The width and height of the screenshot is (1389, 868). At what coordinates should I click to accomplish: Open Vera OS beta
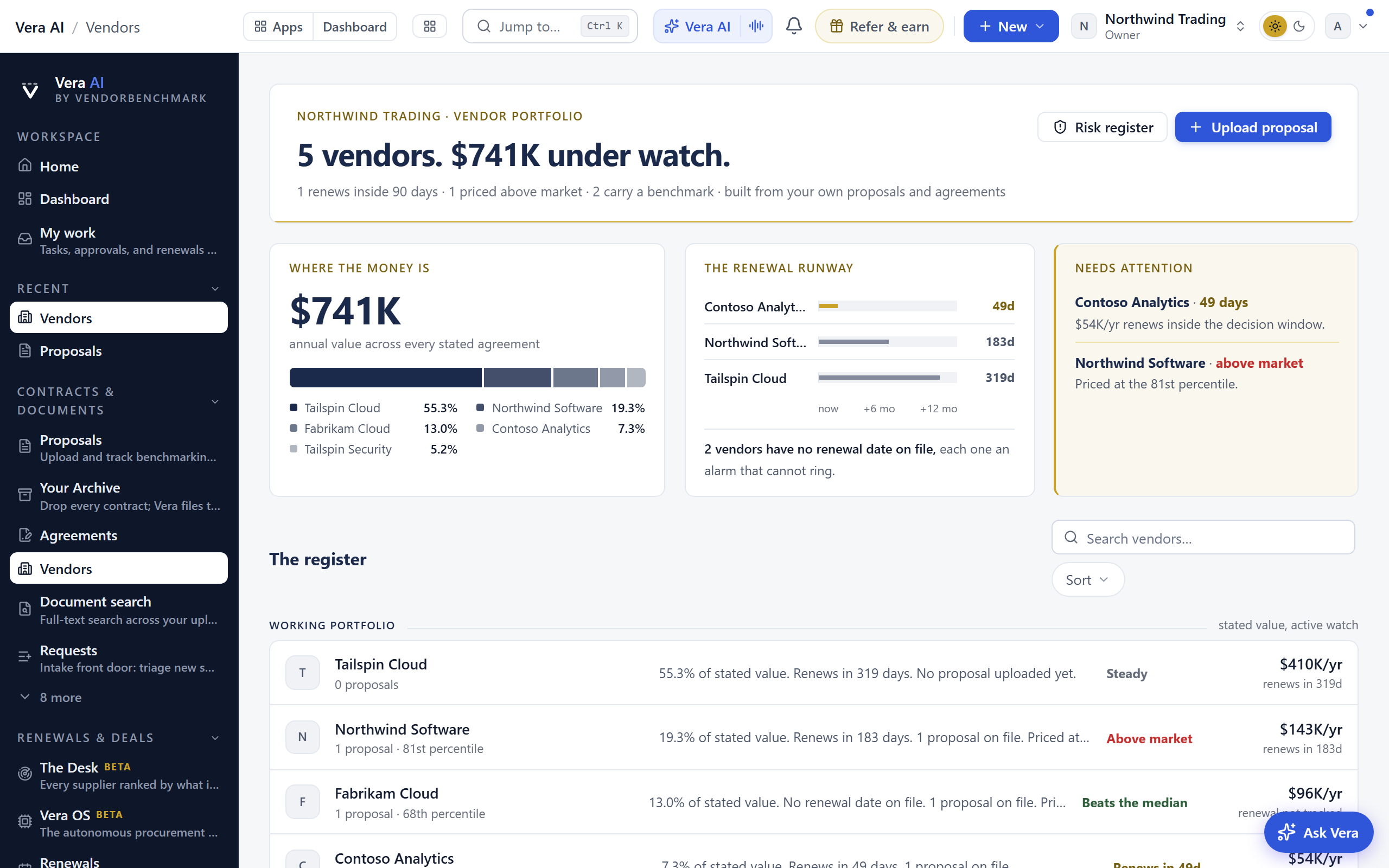(x=119, y=823)
